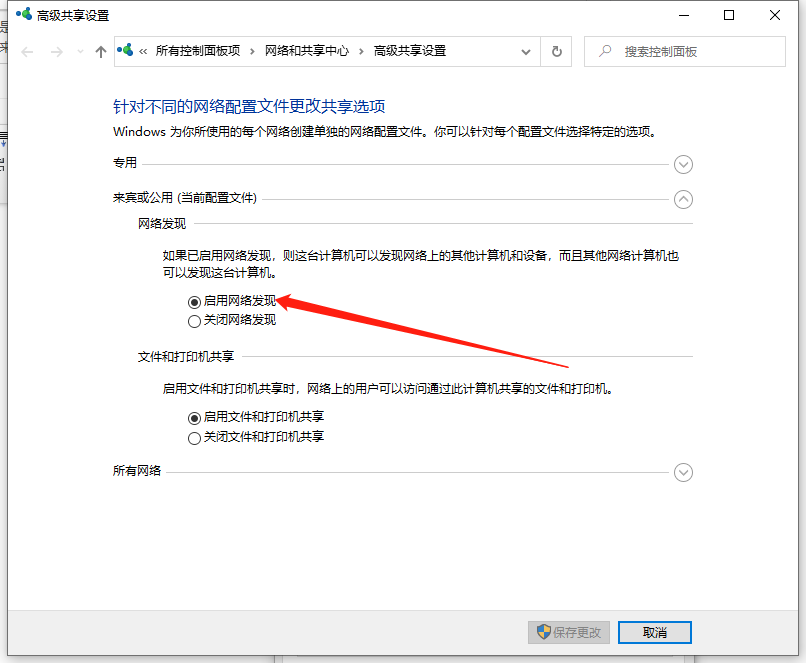Viewport: 806px width, 663px height.
Task: Open the recent locations dropdown arrow
Action: point(80,52)
